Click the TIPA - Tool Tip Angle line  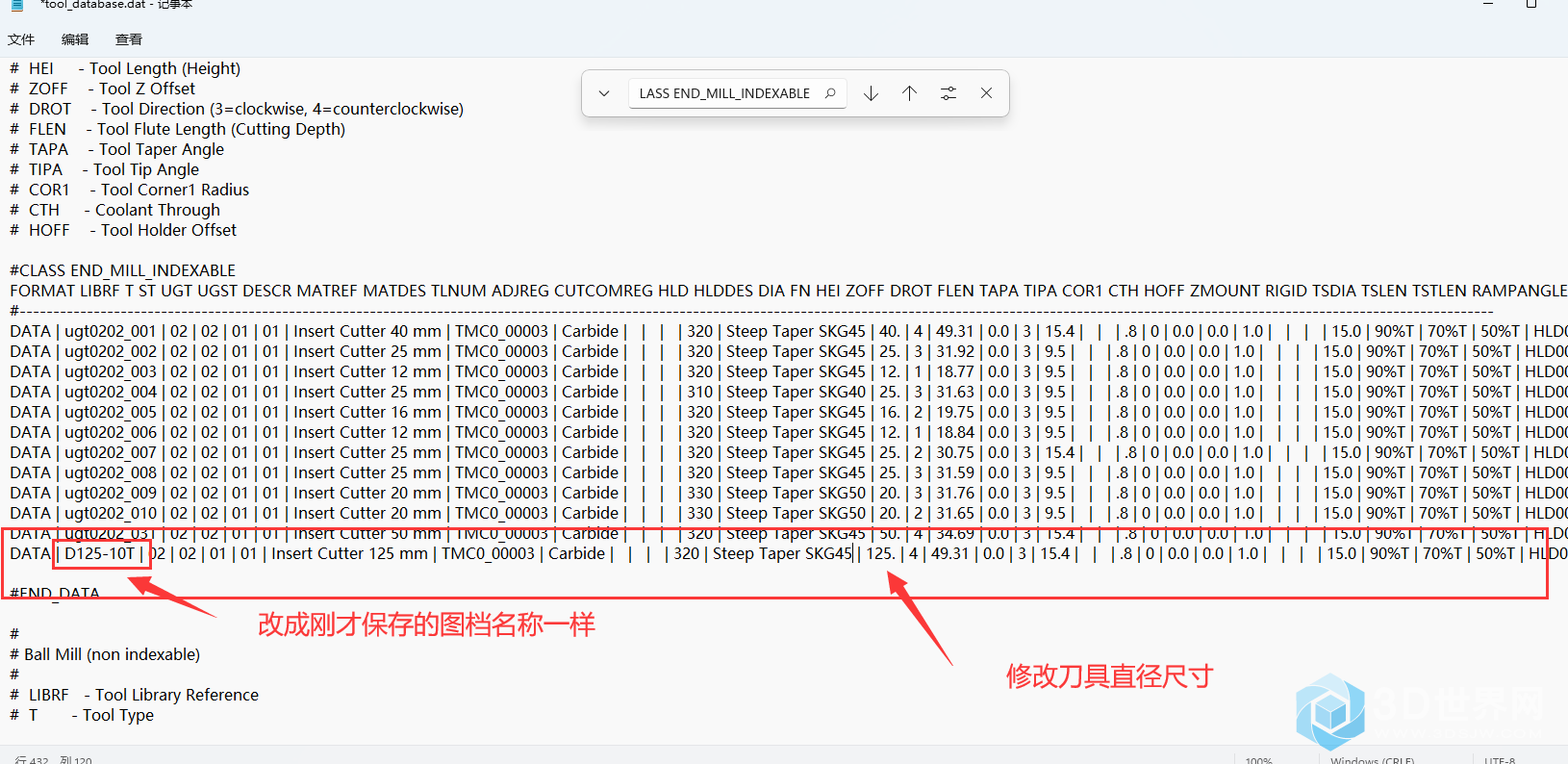click(104, 169)
